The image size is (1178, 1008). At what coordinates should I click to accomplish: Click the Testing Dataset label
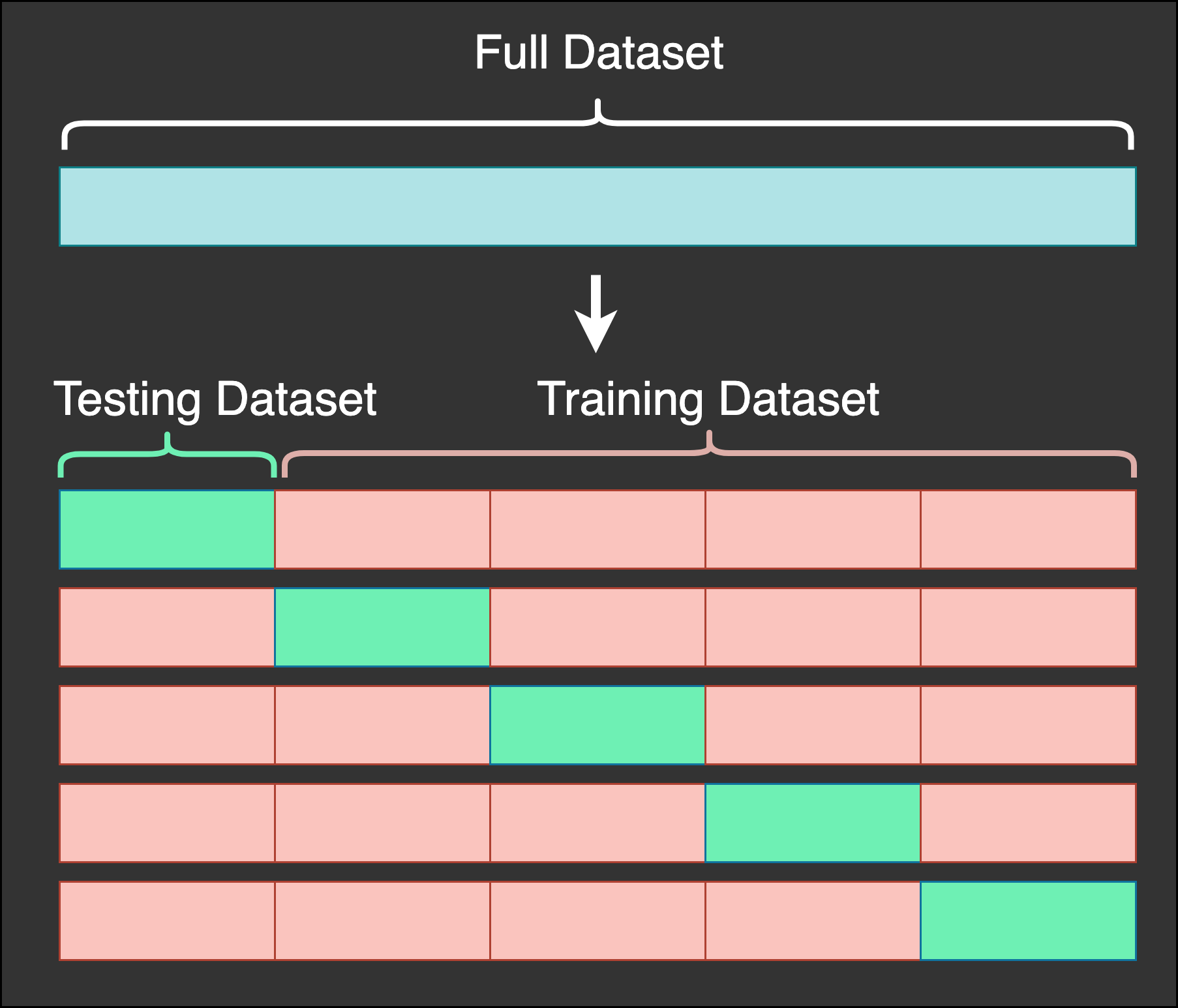click(215, 399)
